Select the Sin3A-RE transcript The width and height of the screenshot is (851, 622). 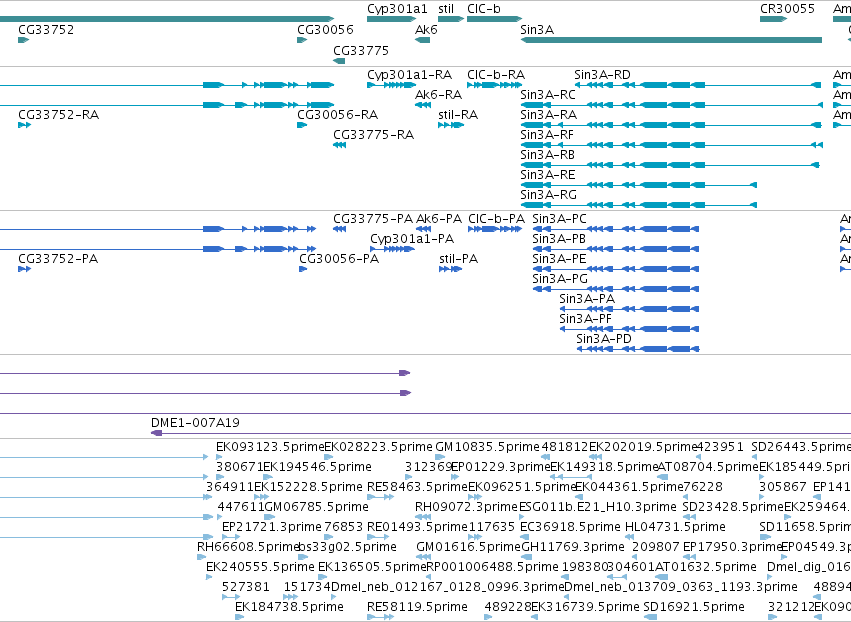(638, 185)
